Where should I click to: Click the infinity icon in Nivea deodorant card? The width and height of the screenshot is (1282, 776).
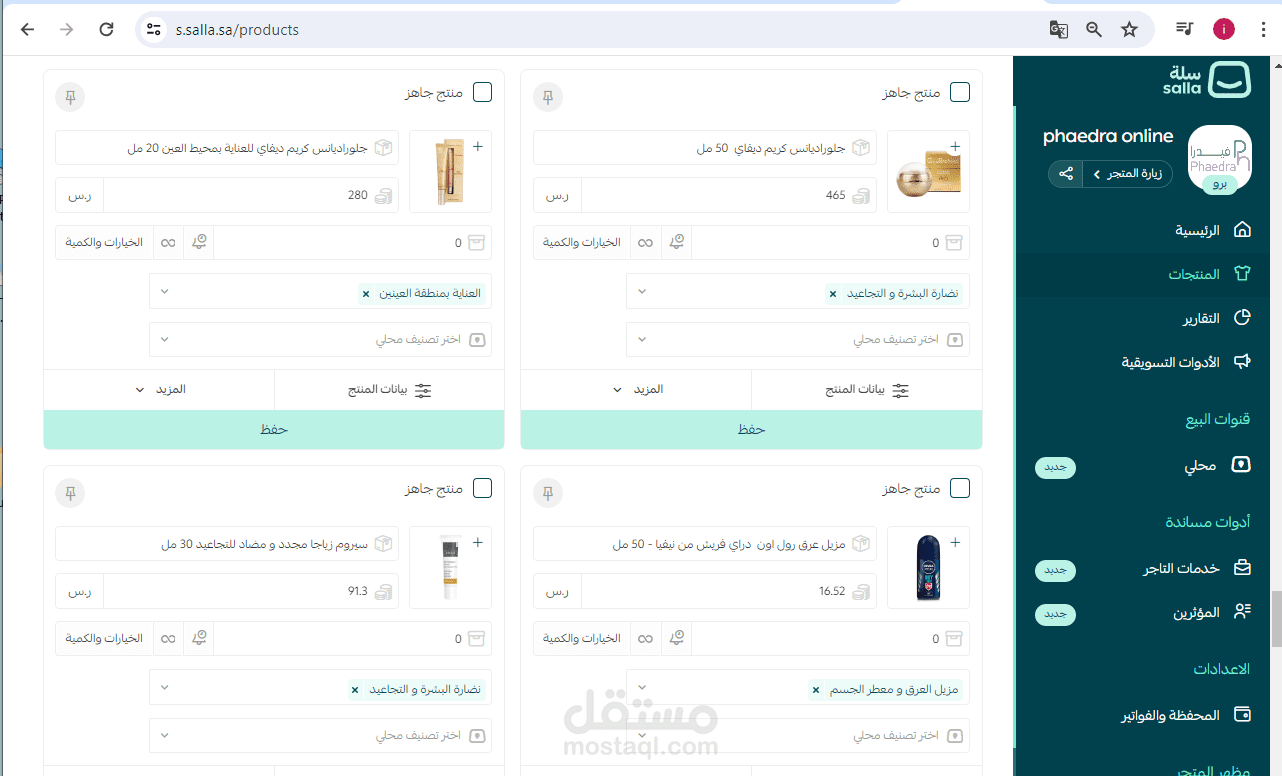click(x=646, y=638)
